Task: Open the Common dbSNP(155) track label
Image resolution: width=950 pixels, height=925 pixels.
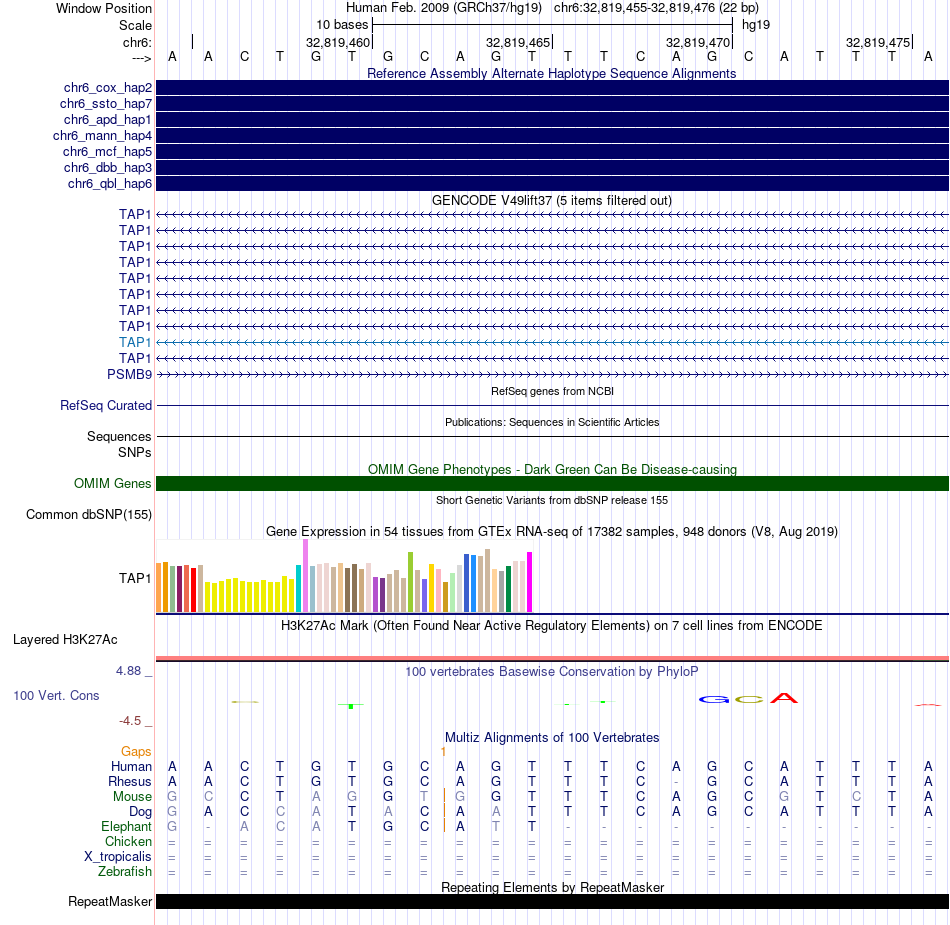Action: coord(89,514)
